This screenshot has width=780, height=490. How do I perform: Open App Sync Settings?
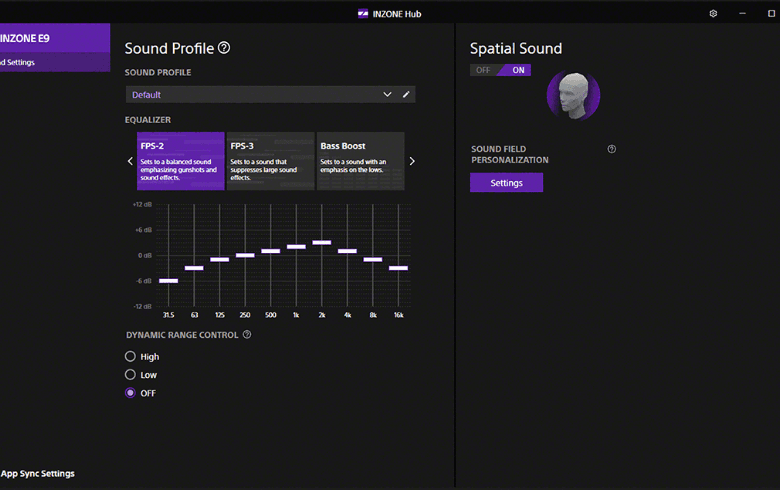(x=38, y=473)
